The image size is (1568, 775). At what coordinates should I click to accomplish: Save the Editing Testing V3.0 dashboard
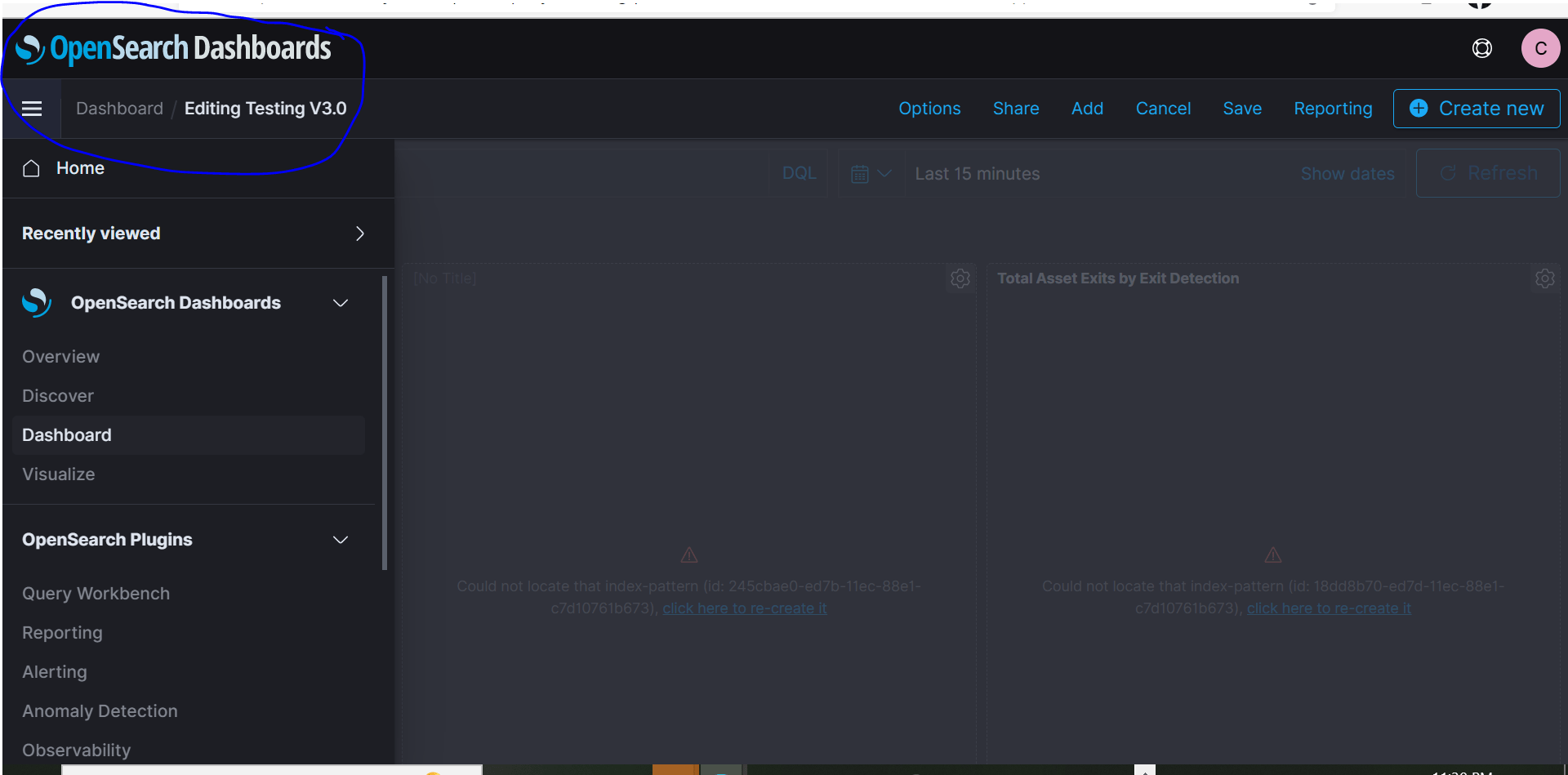click(x=1242, y=108)
